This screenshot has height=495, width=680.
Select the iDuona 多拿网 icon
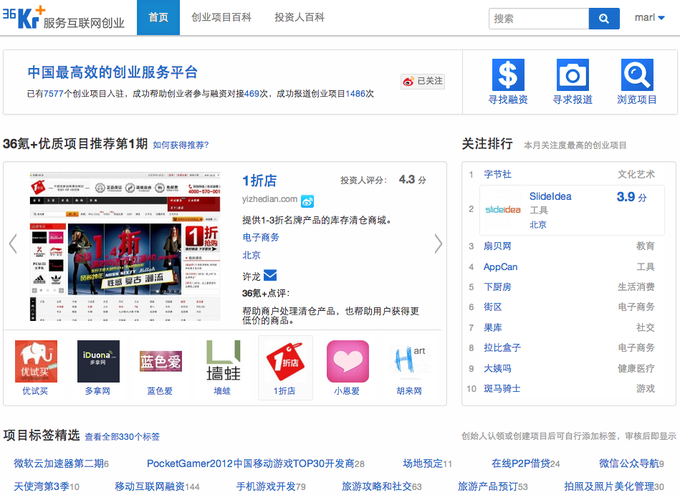[98, 361]
